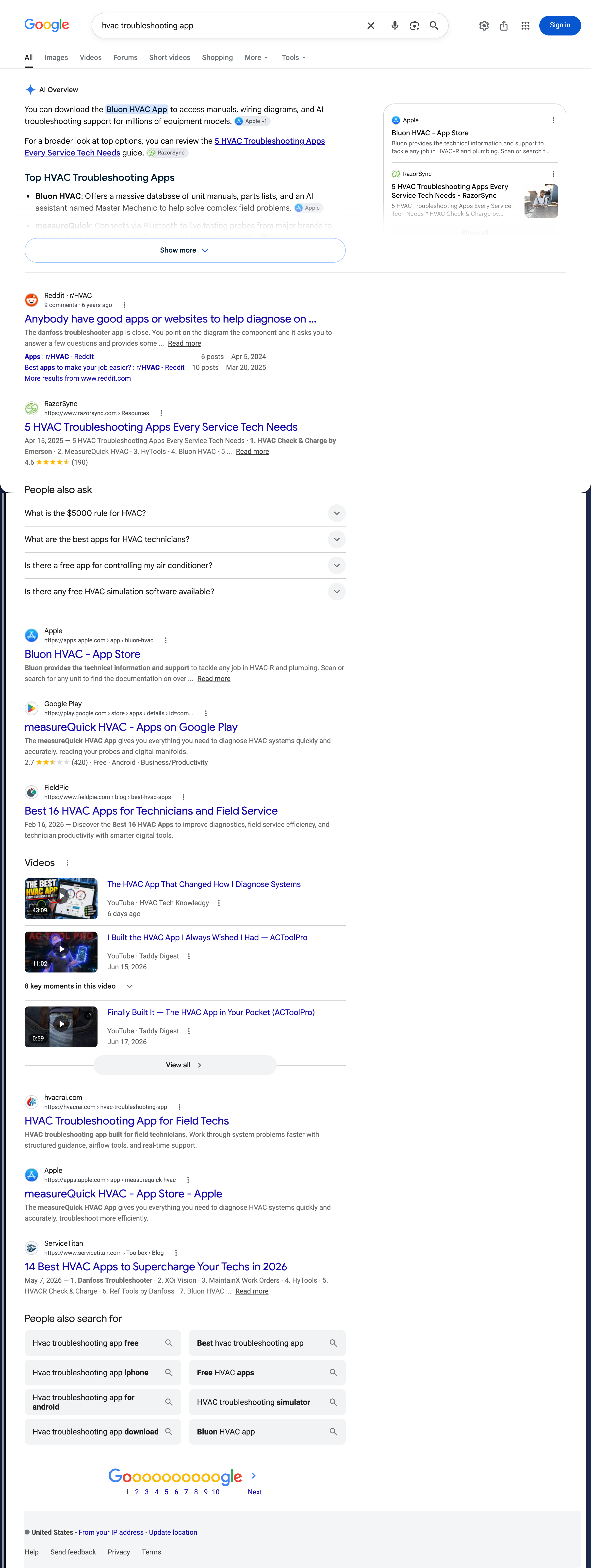
Task: Expand 'What is the $5000 rule for HVAC?'
Action: tap(185, 513)
